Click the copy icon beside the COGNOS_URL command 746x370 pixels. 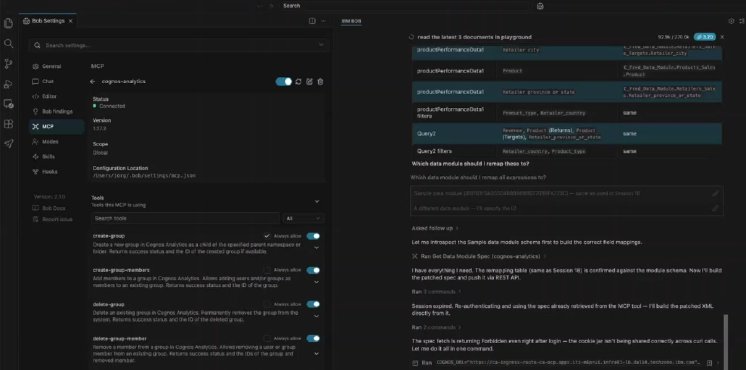709,363
